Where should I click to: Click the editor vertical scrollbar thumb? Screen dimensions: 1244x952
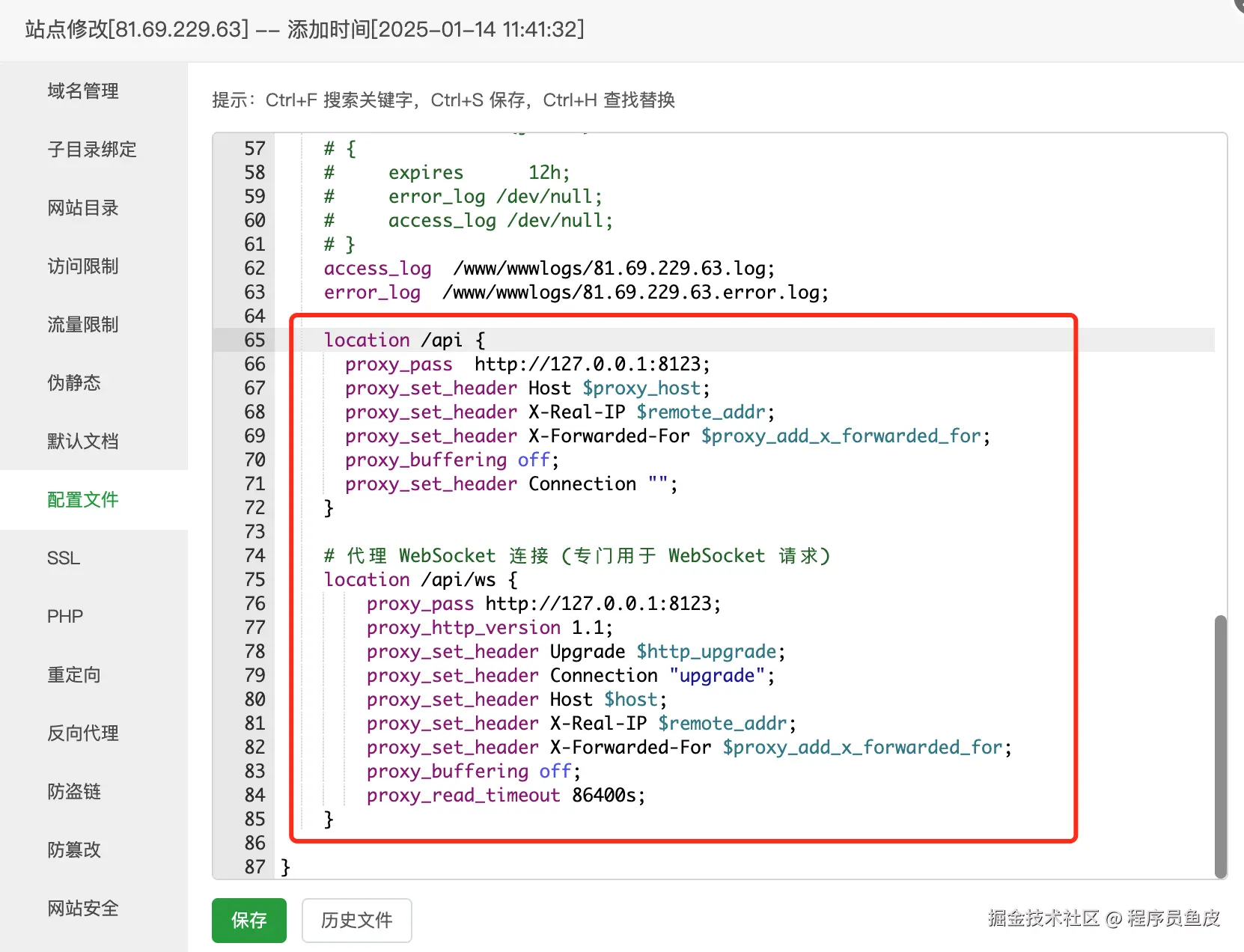tap(1221, 746)
